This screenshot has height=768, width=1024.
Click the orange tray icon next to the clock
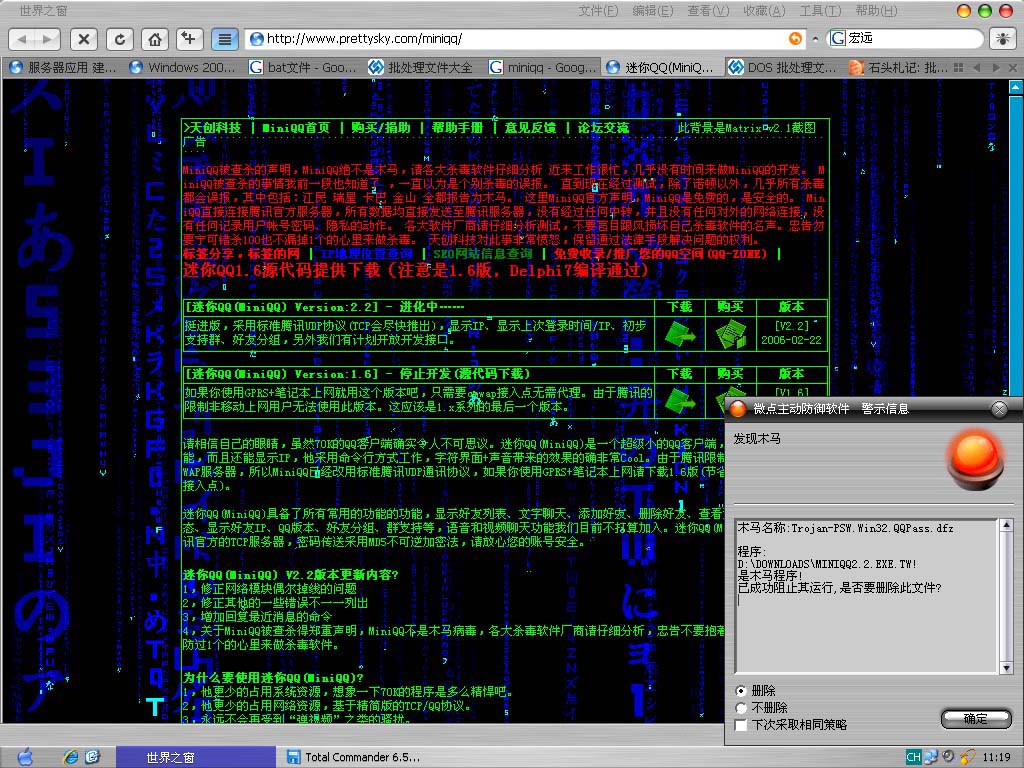click(x=967, y=757)
